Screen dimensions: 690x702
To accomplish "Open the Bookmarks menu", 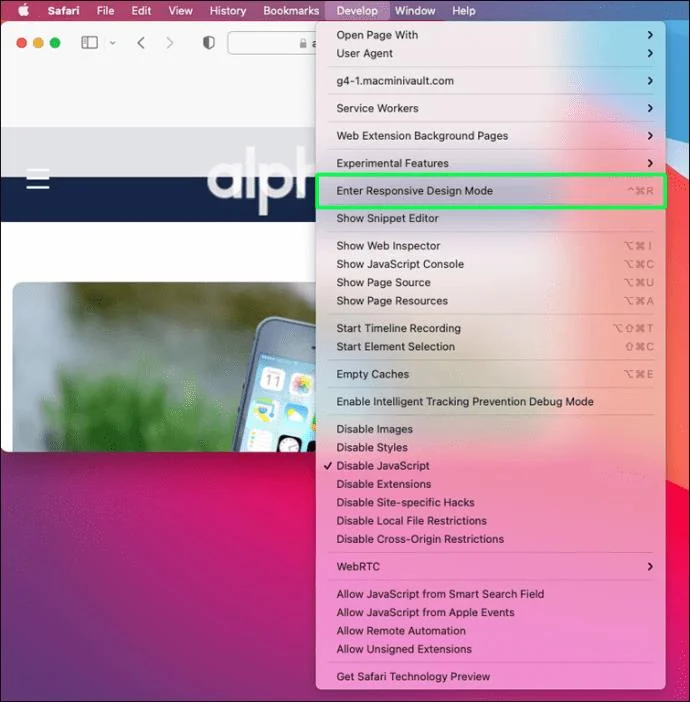I will coord(291,10).
